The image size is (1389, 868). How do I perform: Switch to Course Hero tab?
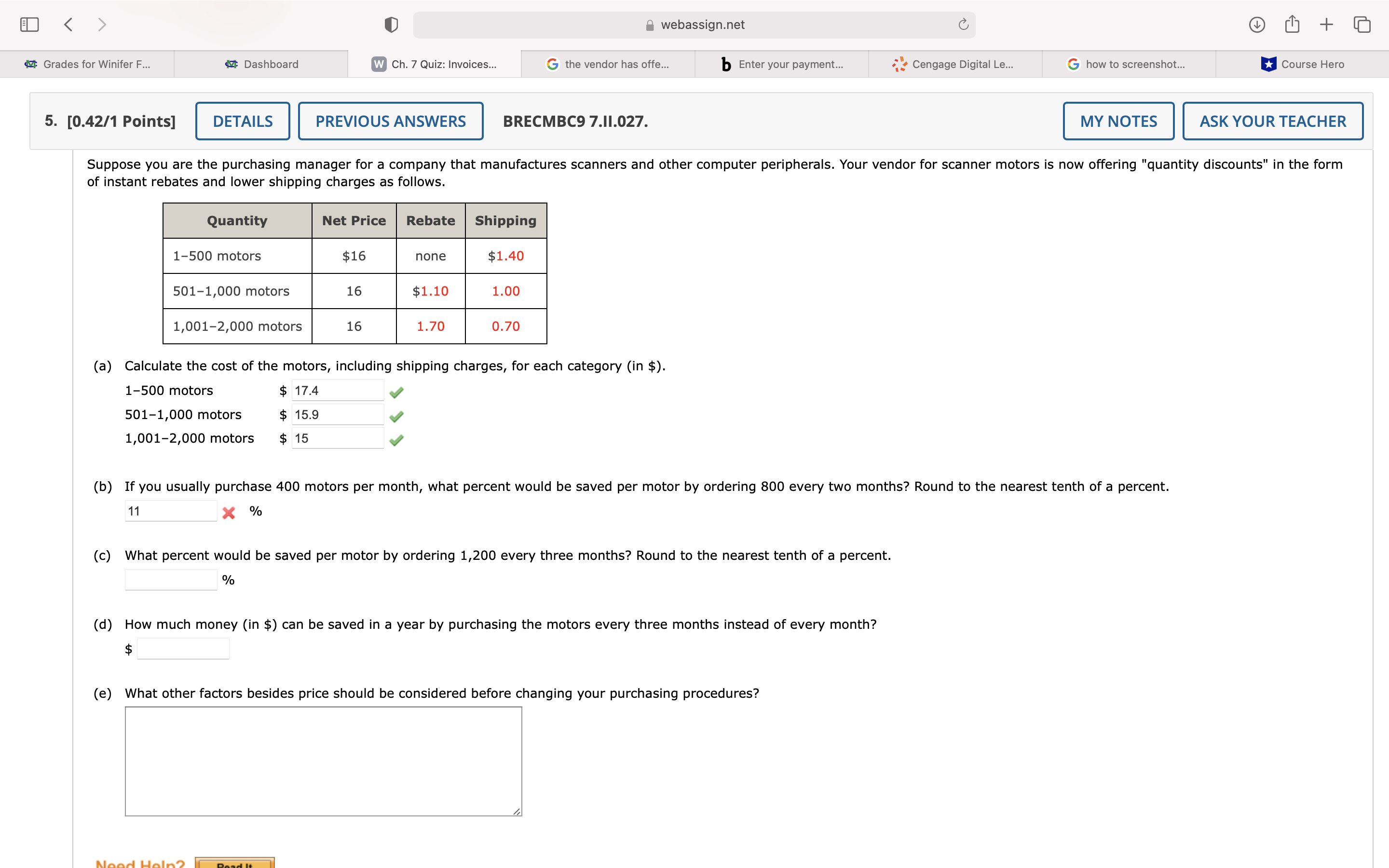click(1302, 64)
